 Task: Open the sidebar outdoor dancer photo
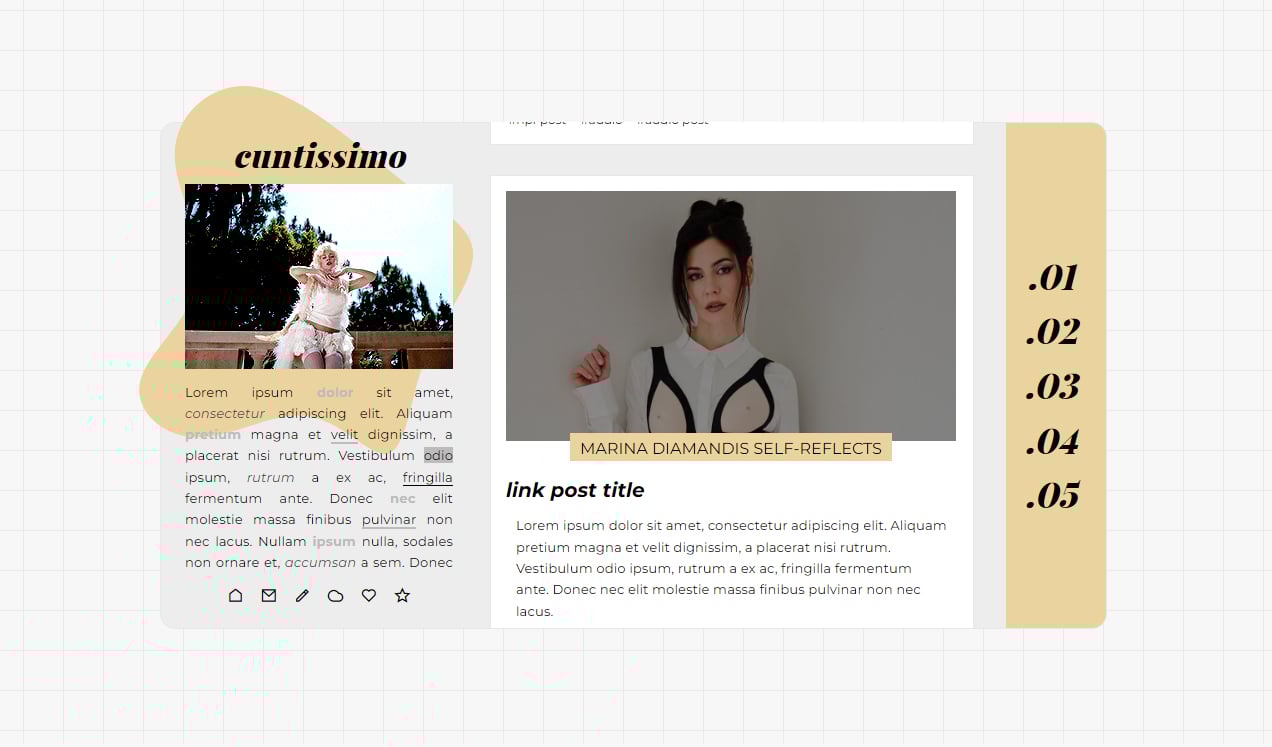coord(319,276)
